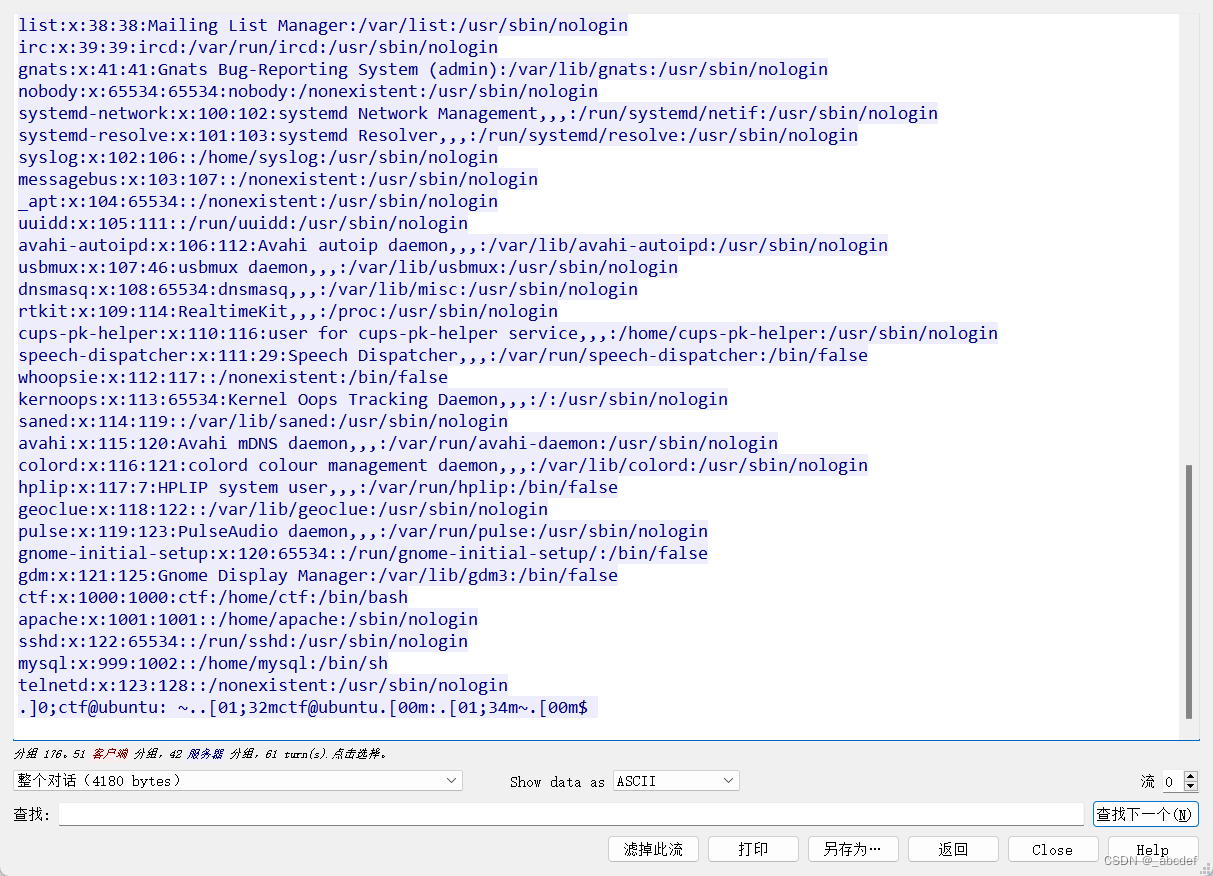Click the Save As (另存为) button
The image size is (1213, 876).
(853, 849)
